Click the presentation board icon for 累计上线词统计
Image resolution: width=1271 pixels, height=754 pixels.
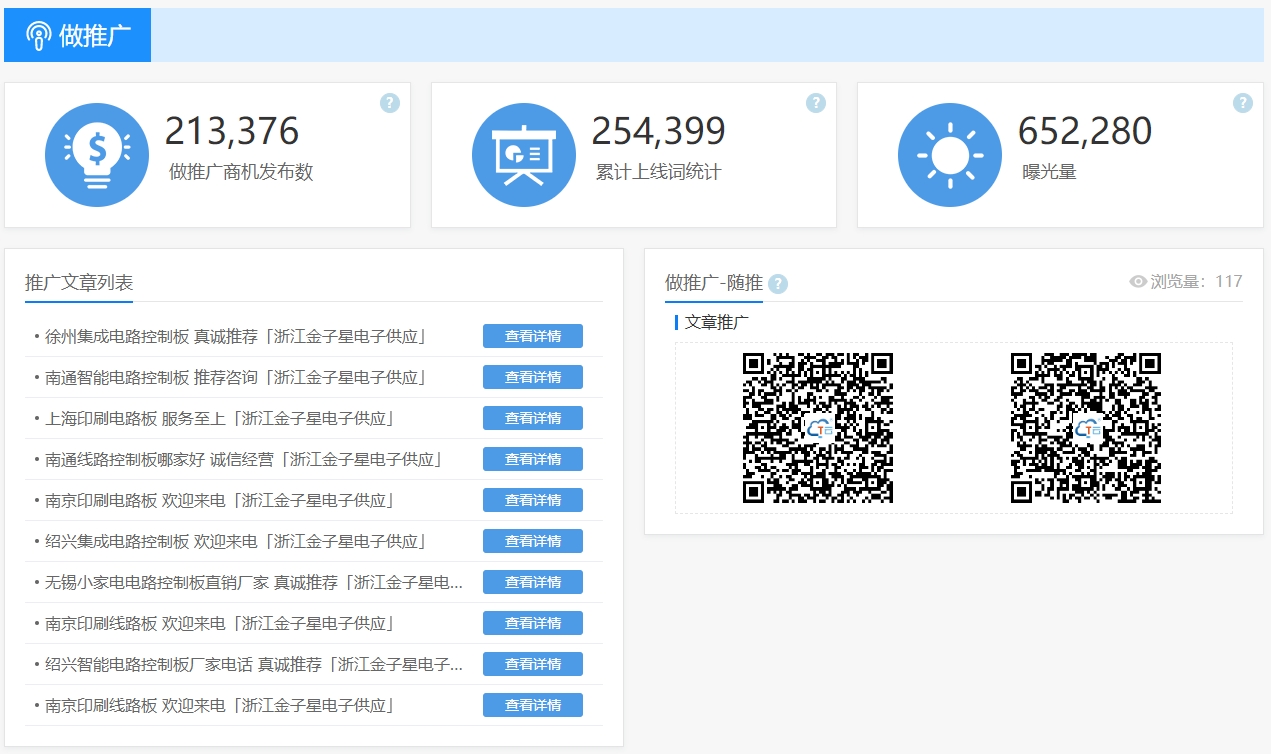(523, 155)
